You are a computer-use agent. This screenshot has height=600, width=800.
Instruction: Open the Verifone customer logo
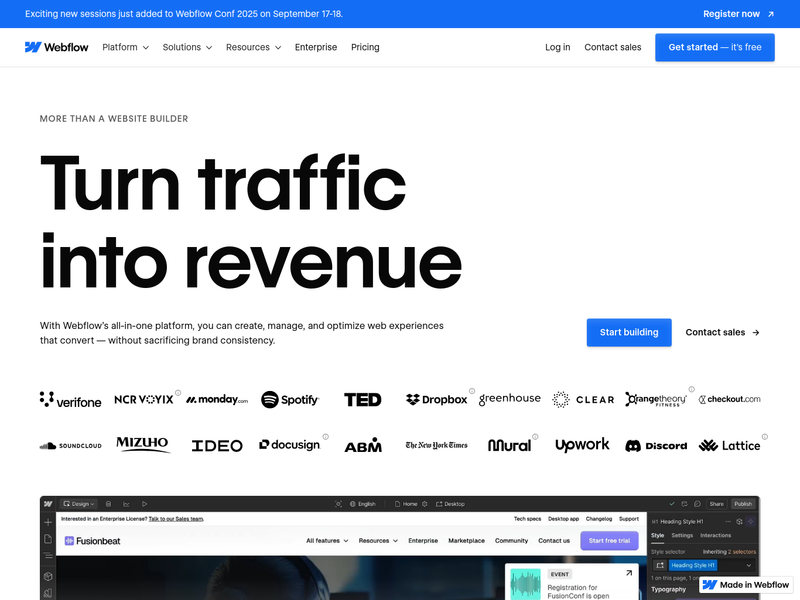click(x=70, y=400)
